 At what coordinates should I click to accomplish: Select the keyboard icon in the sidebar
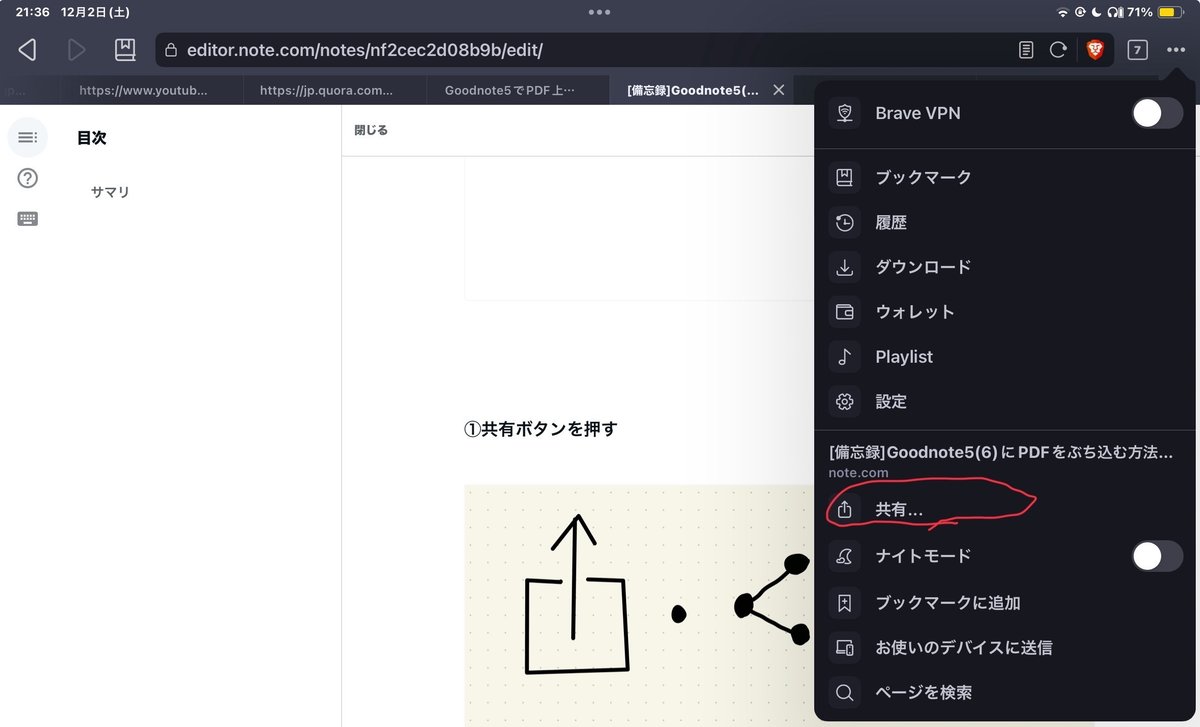click(x=27, y=218)
